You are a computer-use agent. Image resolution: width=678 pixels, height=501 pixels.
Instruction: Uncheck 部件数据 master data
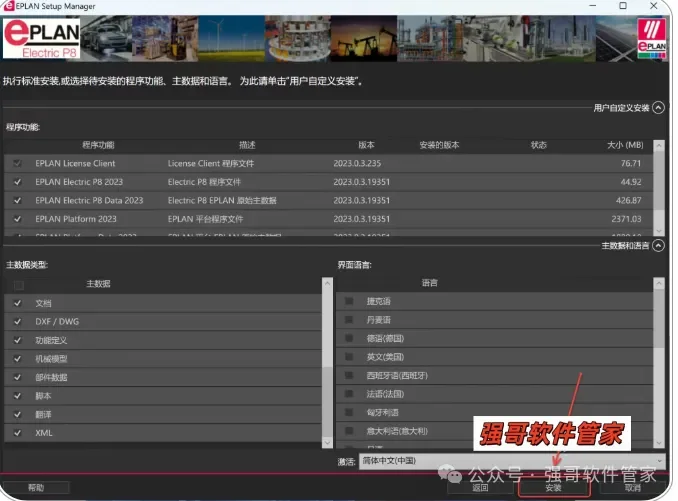17,377
